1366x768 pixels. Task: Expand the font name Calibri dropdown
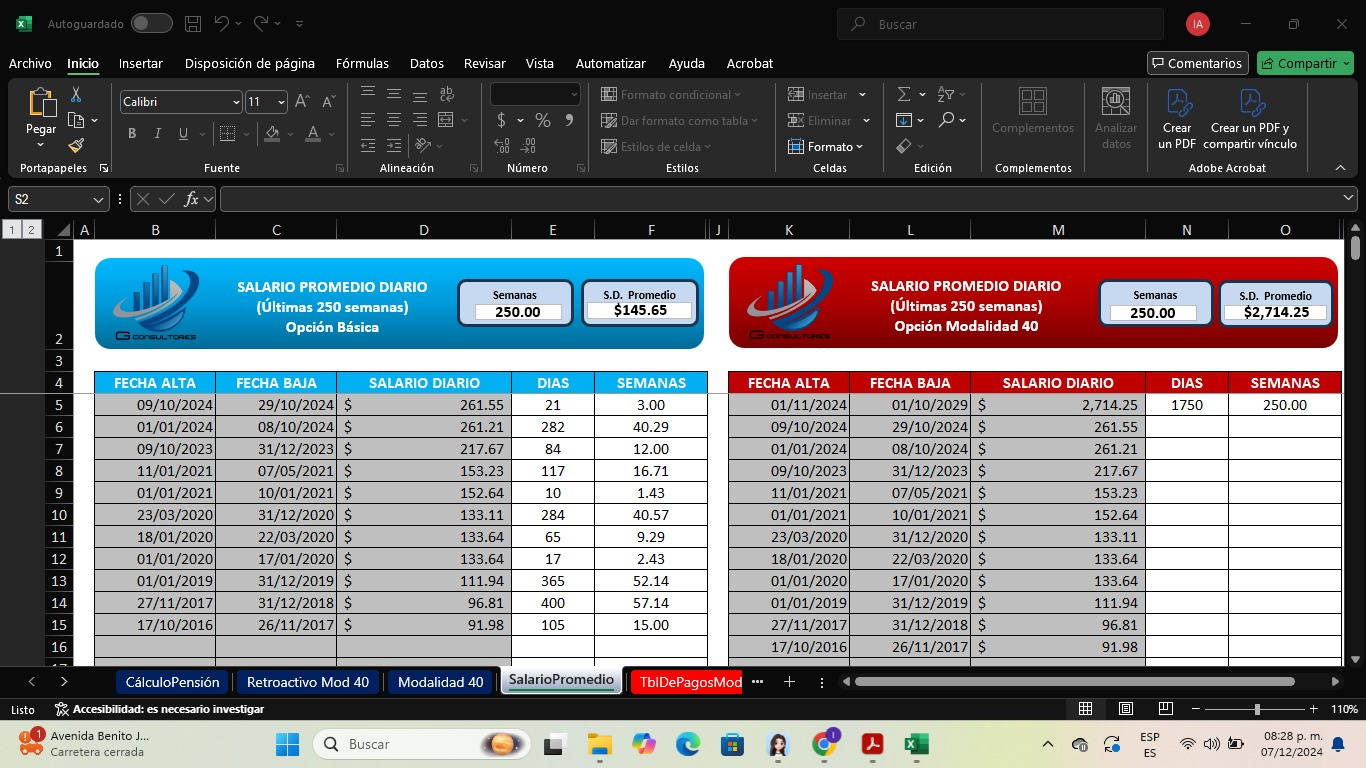tap(236, 102)
